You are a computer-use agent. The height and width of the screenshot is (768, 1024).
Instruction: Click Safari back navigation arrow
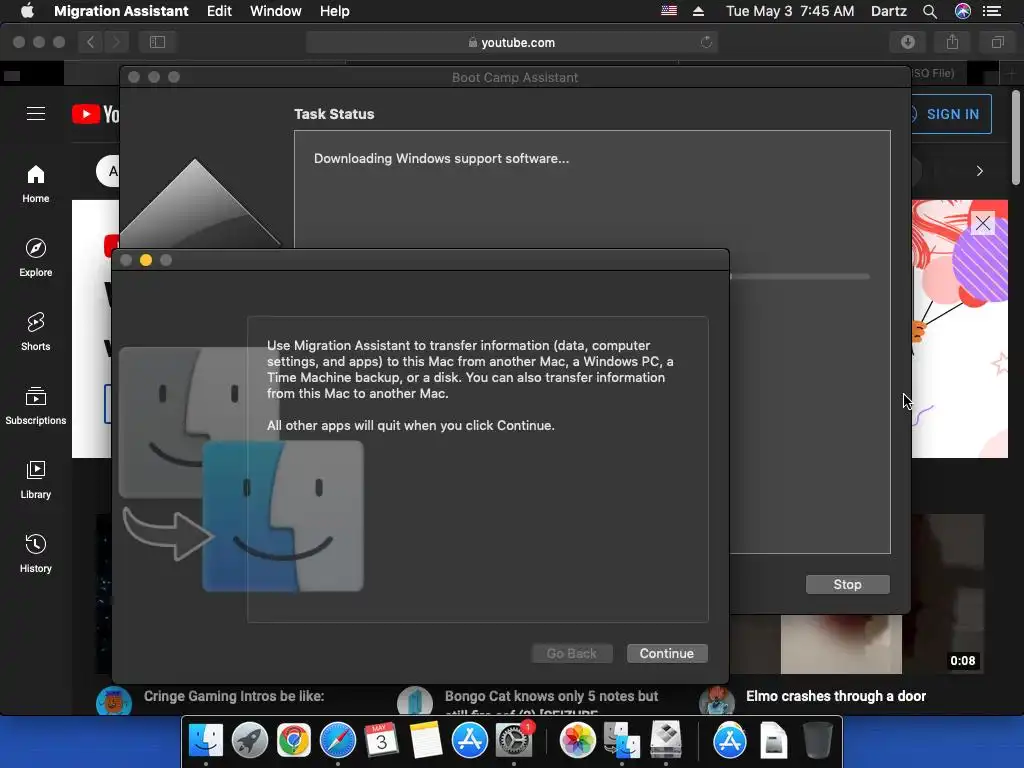[91, 42]
